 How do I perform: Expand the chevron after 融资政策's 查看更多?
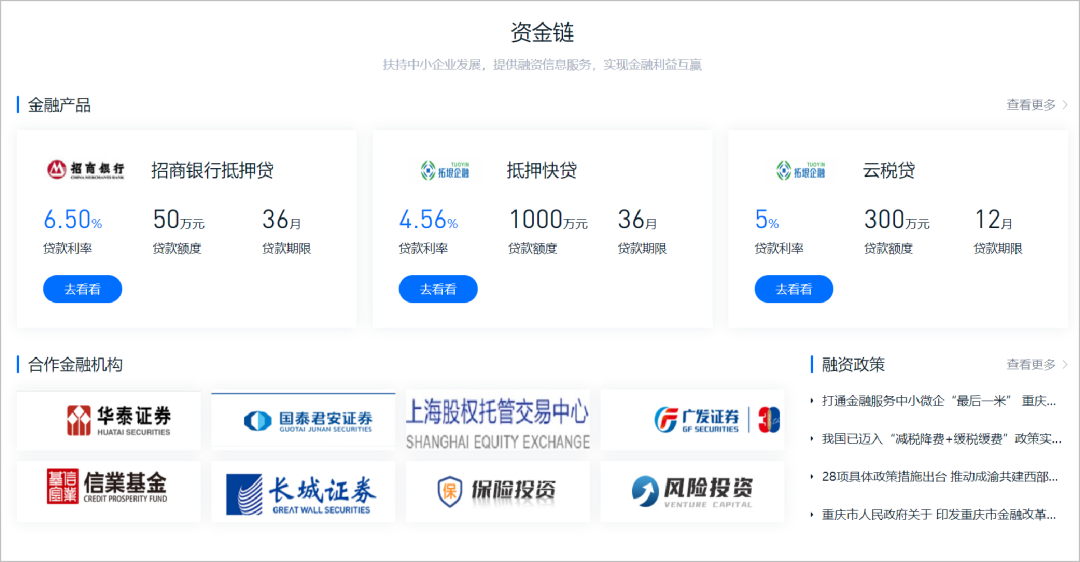[x=1065, y=364]
